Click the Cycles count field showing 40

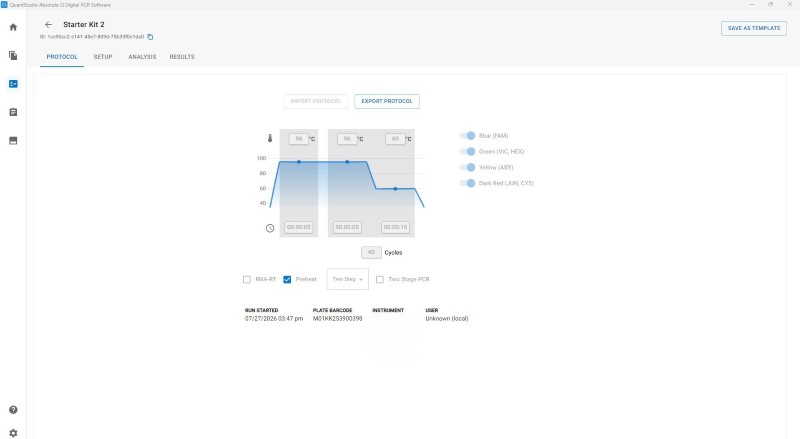[371, 252]
